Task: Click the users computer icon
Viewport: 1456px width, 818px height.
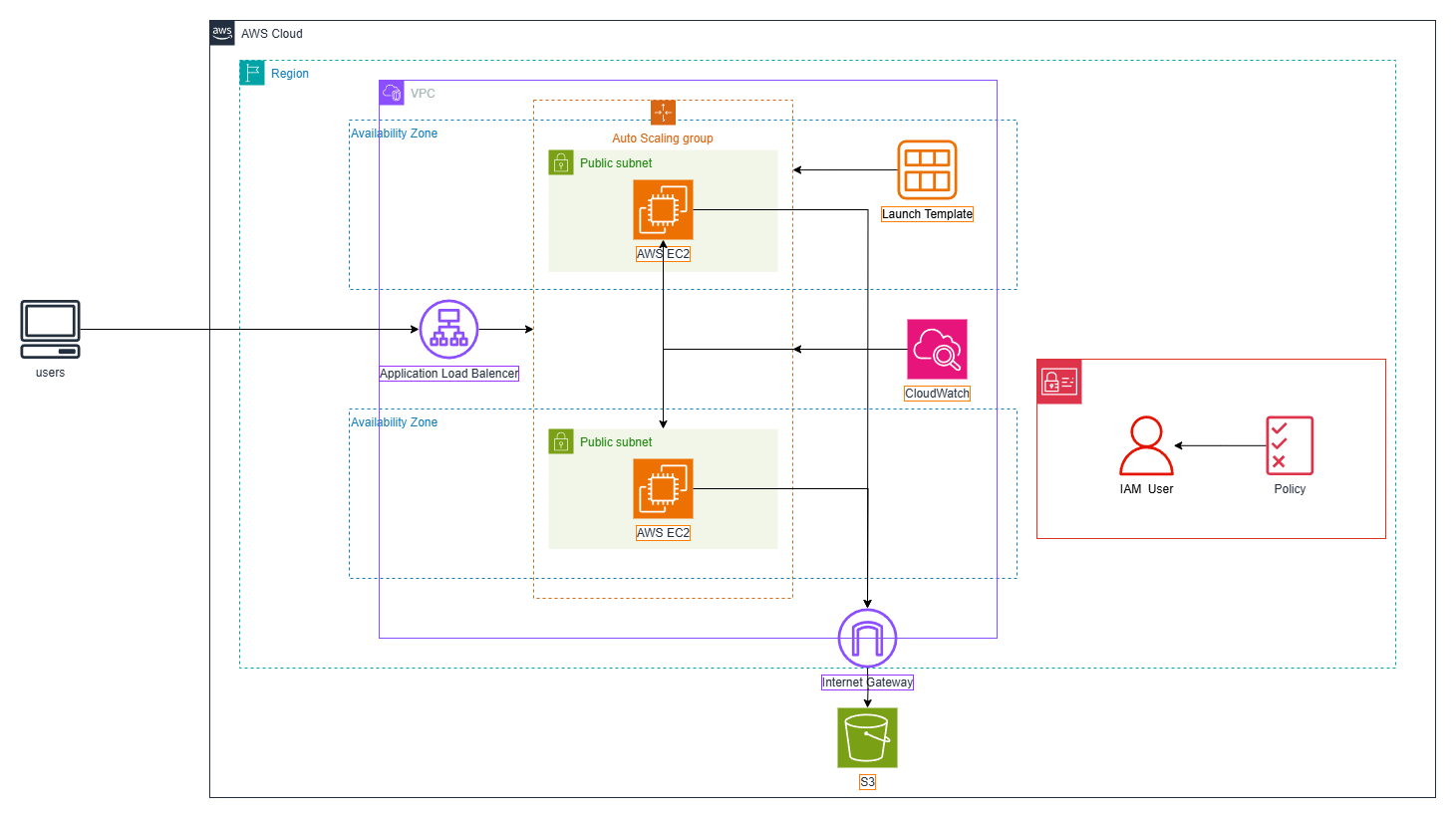Action: point(50,330)
